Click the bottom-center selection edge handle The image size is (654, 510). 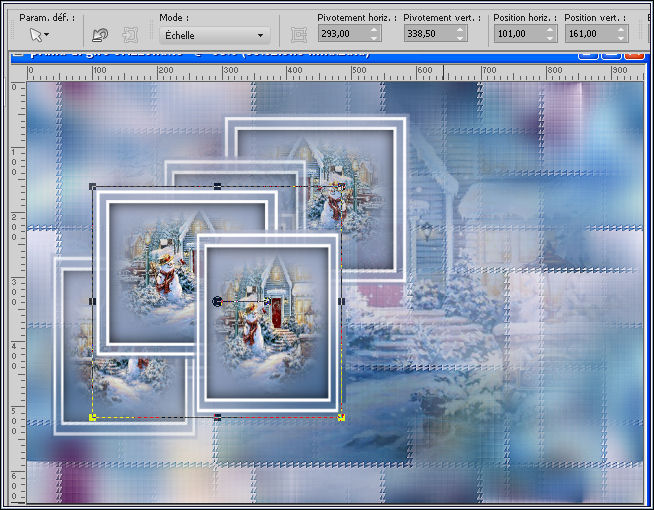coord(217,417)
